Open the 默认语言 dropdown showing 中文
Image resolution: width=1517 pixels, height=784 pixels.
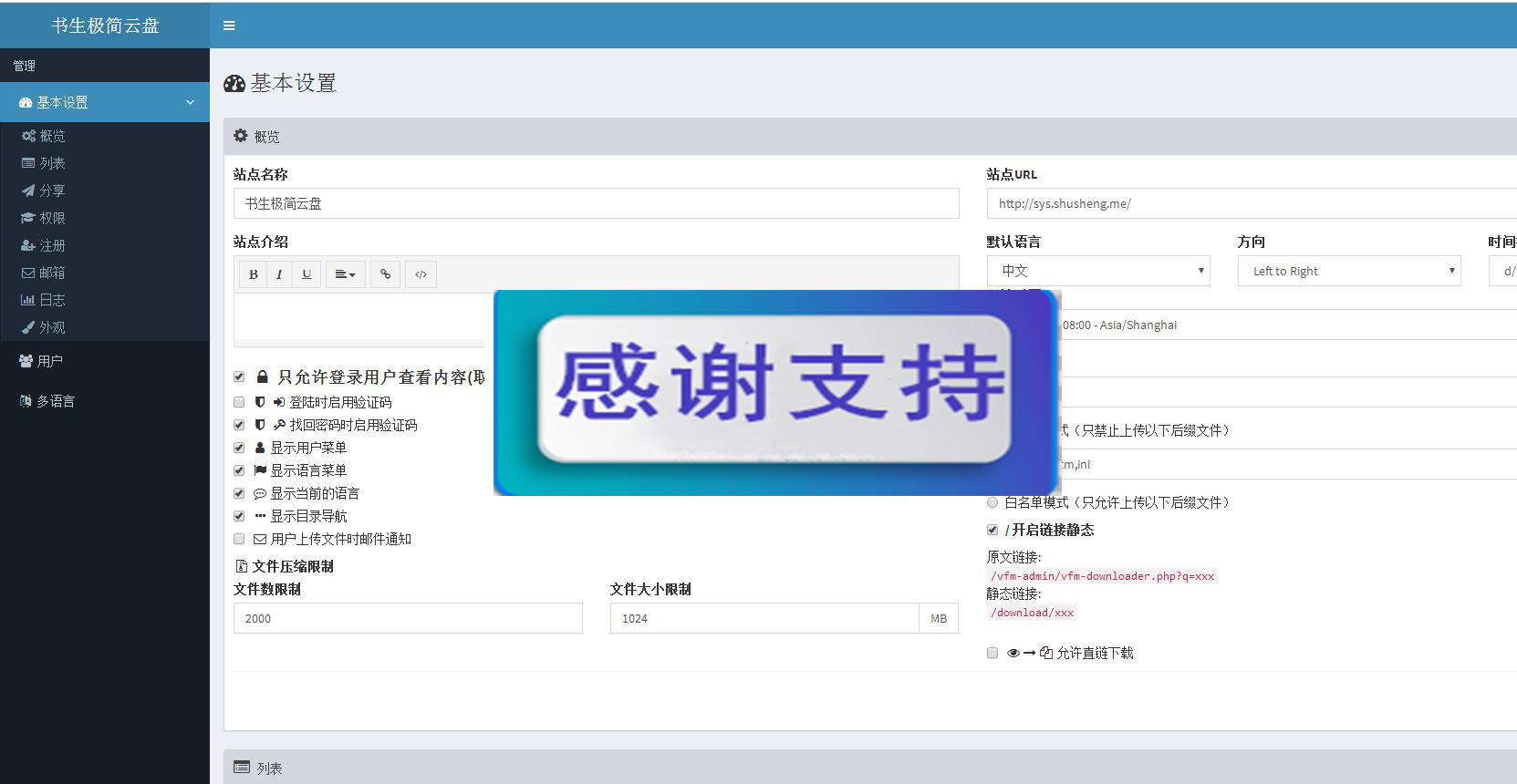pos(1098,271)
